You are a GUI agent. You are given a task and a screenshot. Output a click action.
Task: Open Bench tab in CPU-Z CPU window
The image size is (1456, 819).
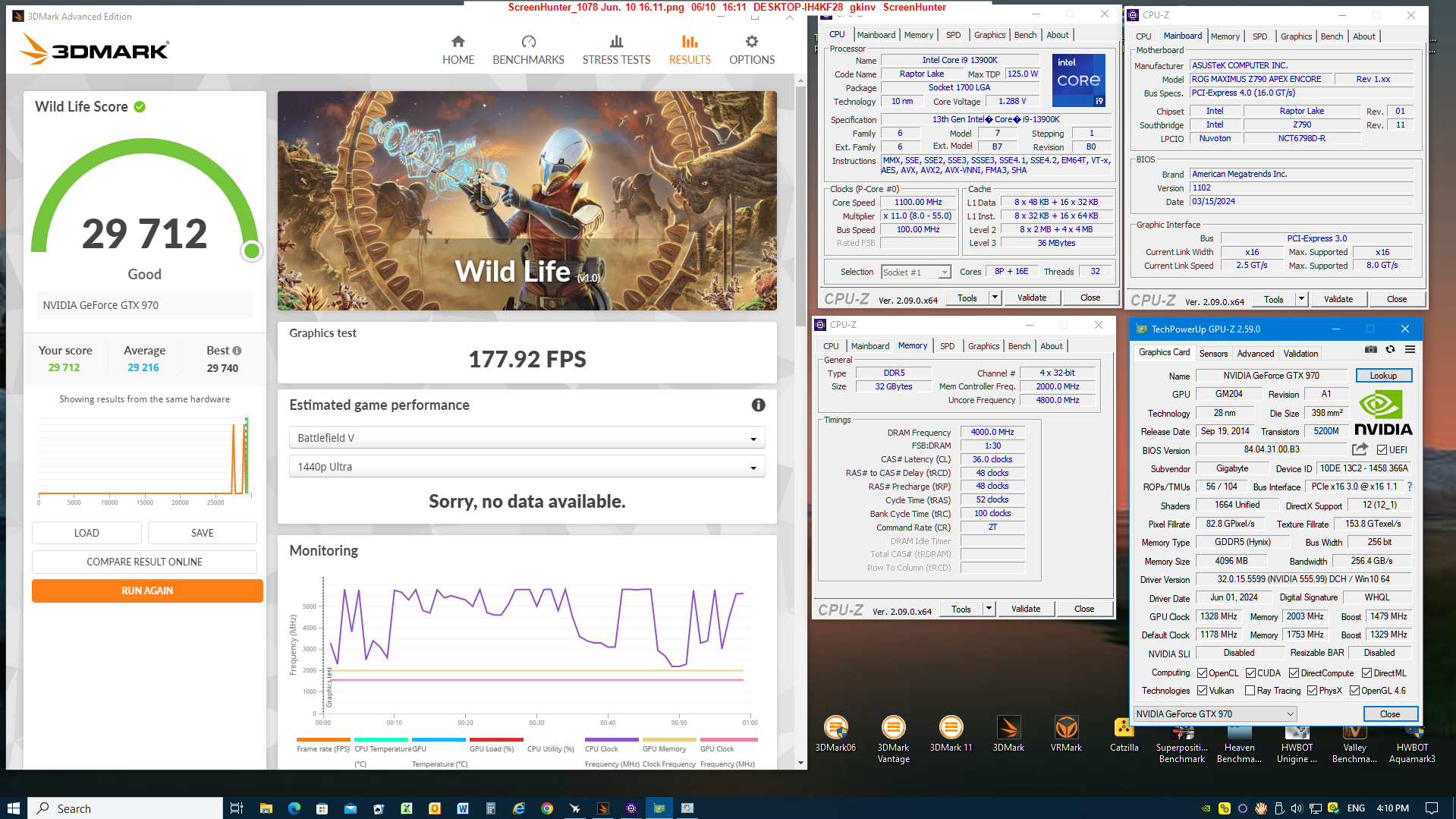click(x=1025, y=35)
